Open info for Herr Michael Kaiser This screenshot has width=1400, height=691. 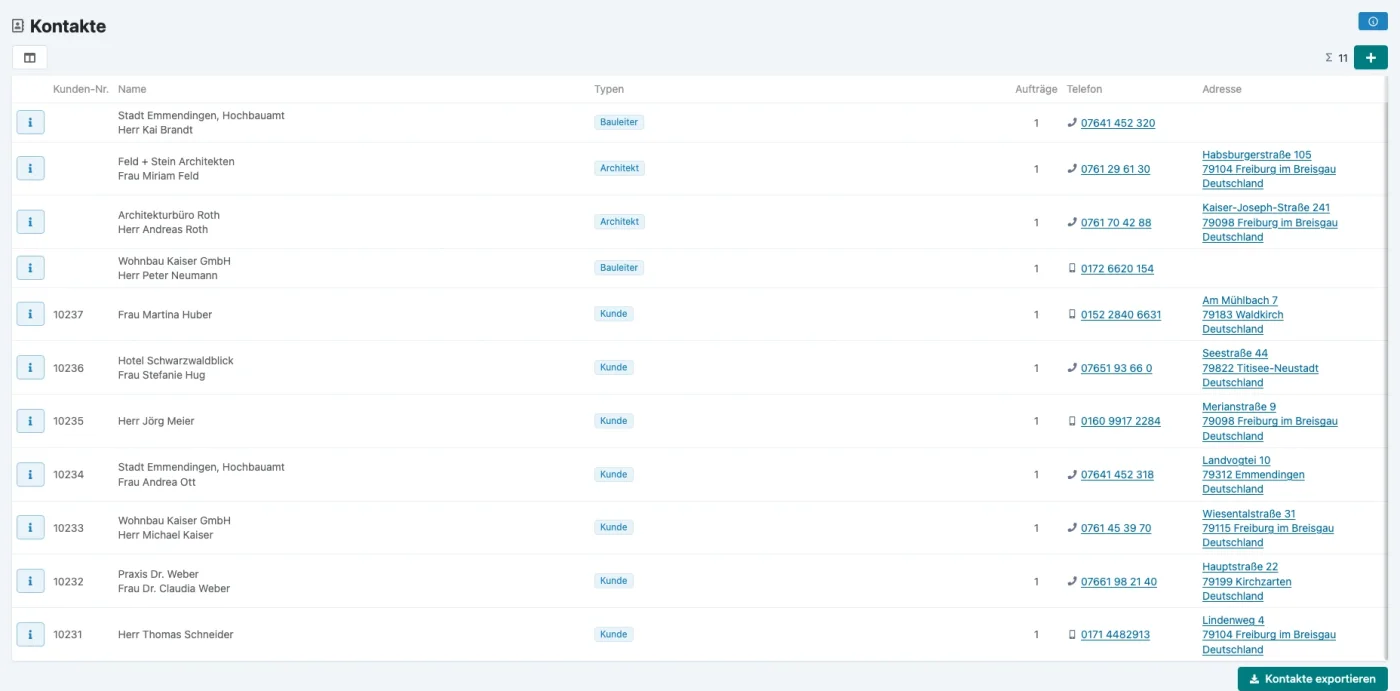[x=30, y=528]
